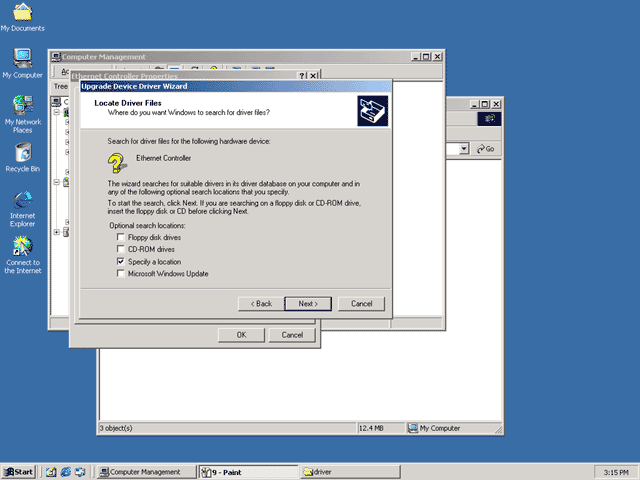Enable the Floppy disk drives checkbox
Image resolution: width=640 pixels, height=480 pixels.
(x=120, y=237)
